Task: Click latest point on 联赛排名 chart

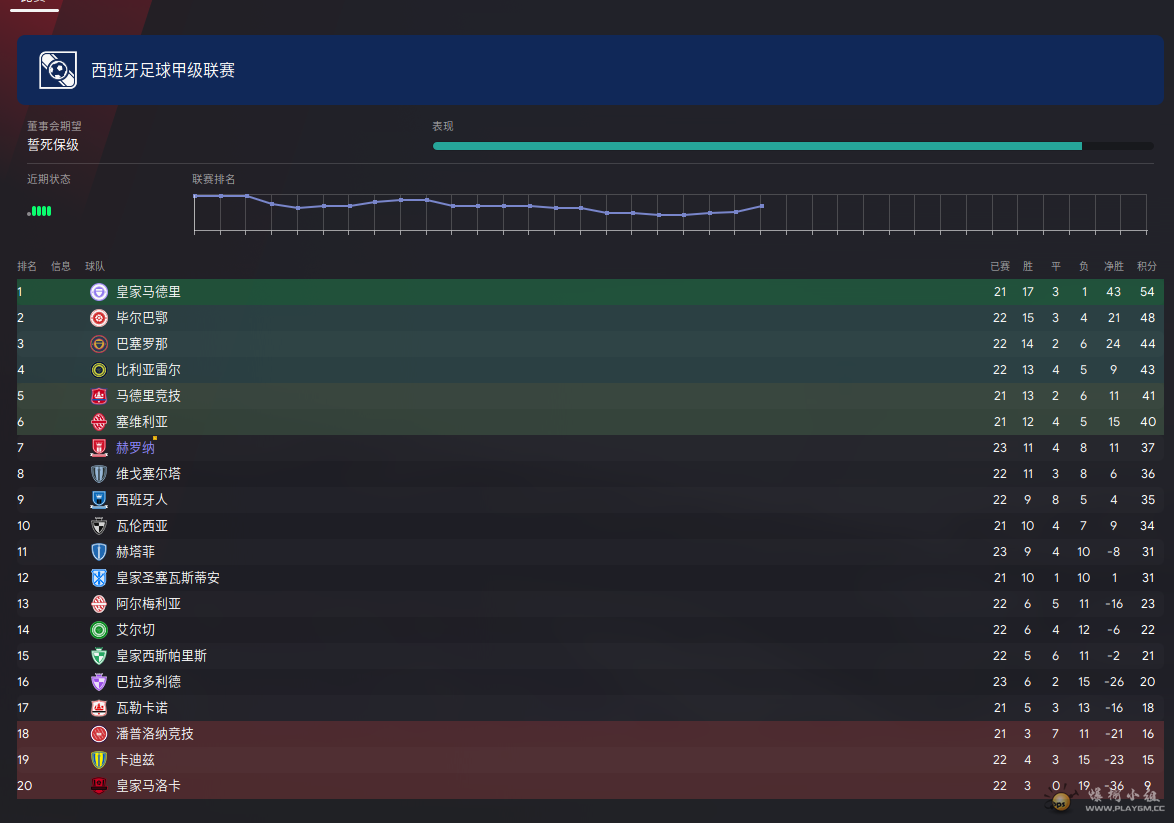Action: pyautogui.click(x=762, y=206)
